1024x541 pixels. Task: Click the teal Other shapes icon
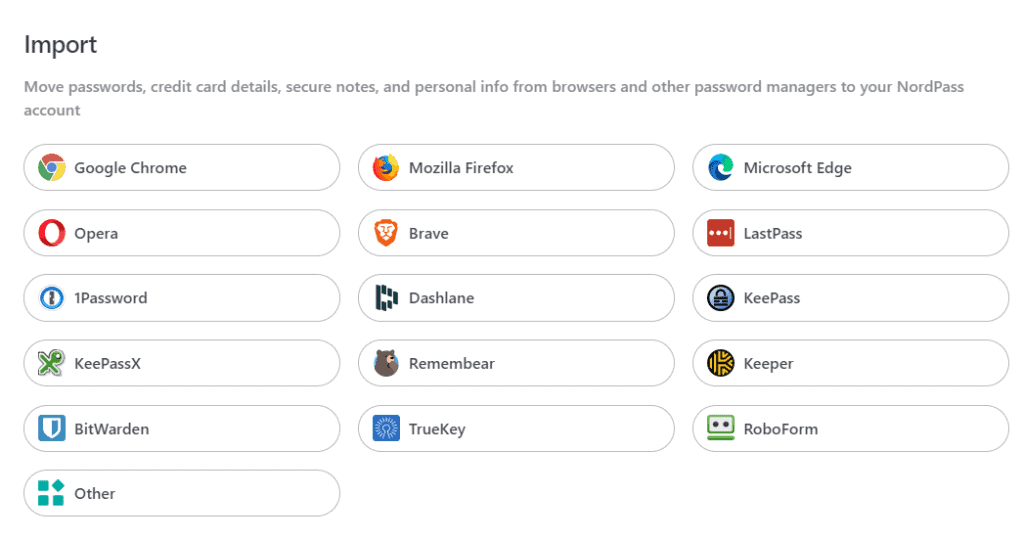click(x=52, y=493)
